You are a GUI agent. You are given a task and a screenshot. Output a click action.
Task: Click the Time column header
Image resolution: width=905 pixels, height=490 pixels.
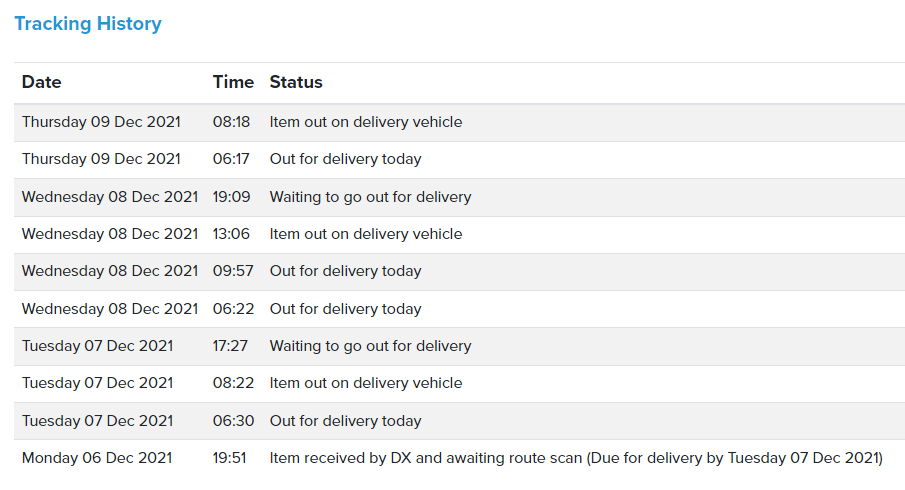(x=233, y=82)
